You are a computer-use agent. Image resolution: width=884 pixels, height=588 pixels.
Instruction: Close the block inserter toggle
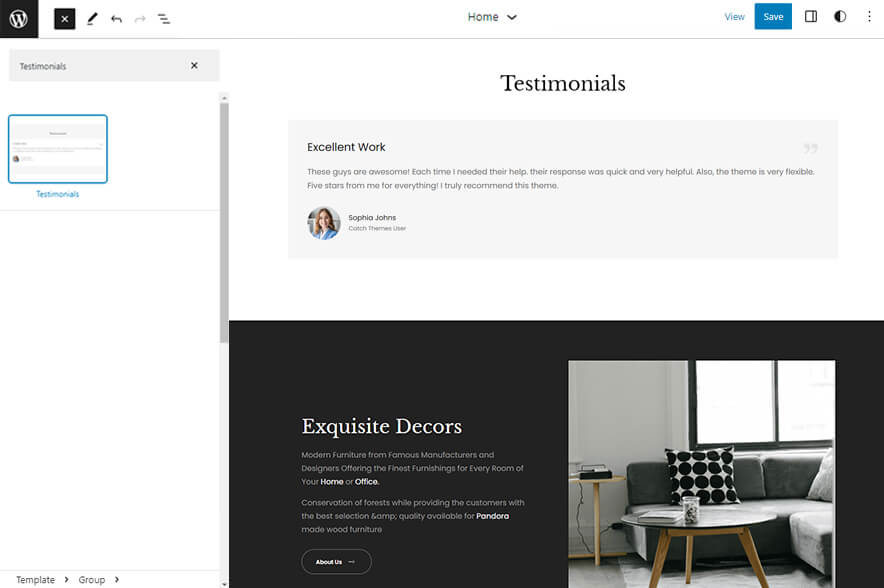point(64,18)
